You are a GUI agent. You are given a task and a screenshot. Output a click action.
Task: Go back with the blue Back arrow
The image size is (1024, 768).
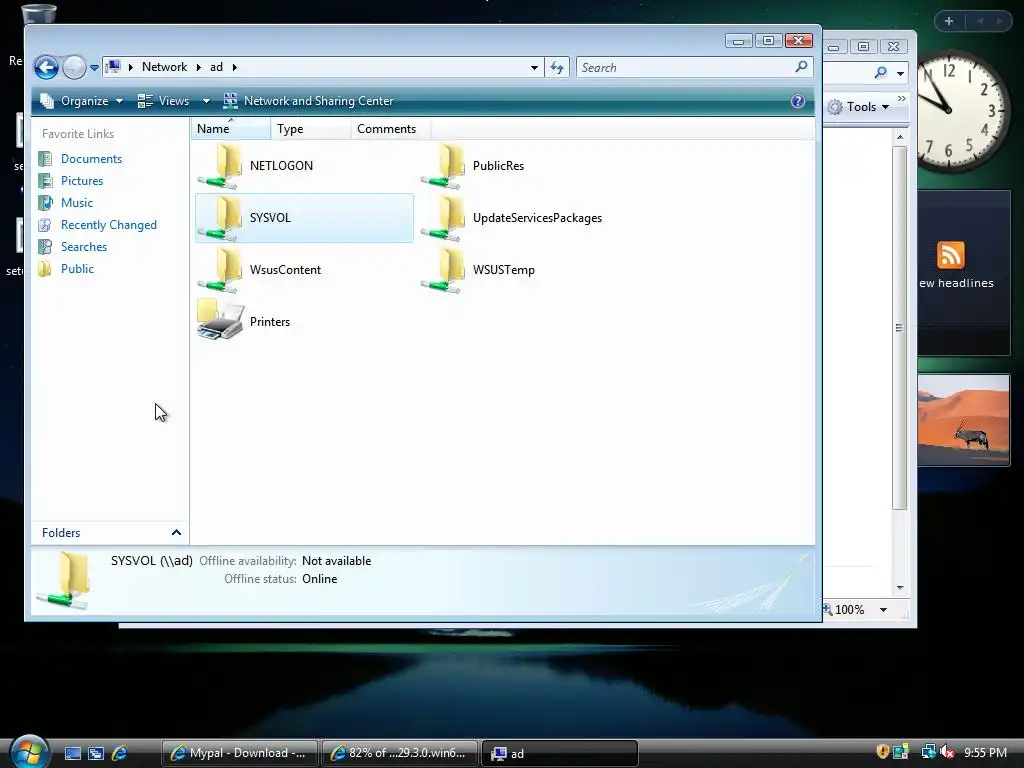pyautogui.click(x=46, y=67)
